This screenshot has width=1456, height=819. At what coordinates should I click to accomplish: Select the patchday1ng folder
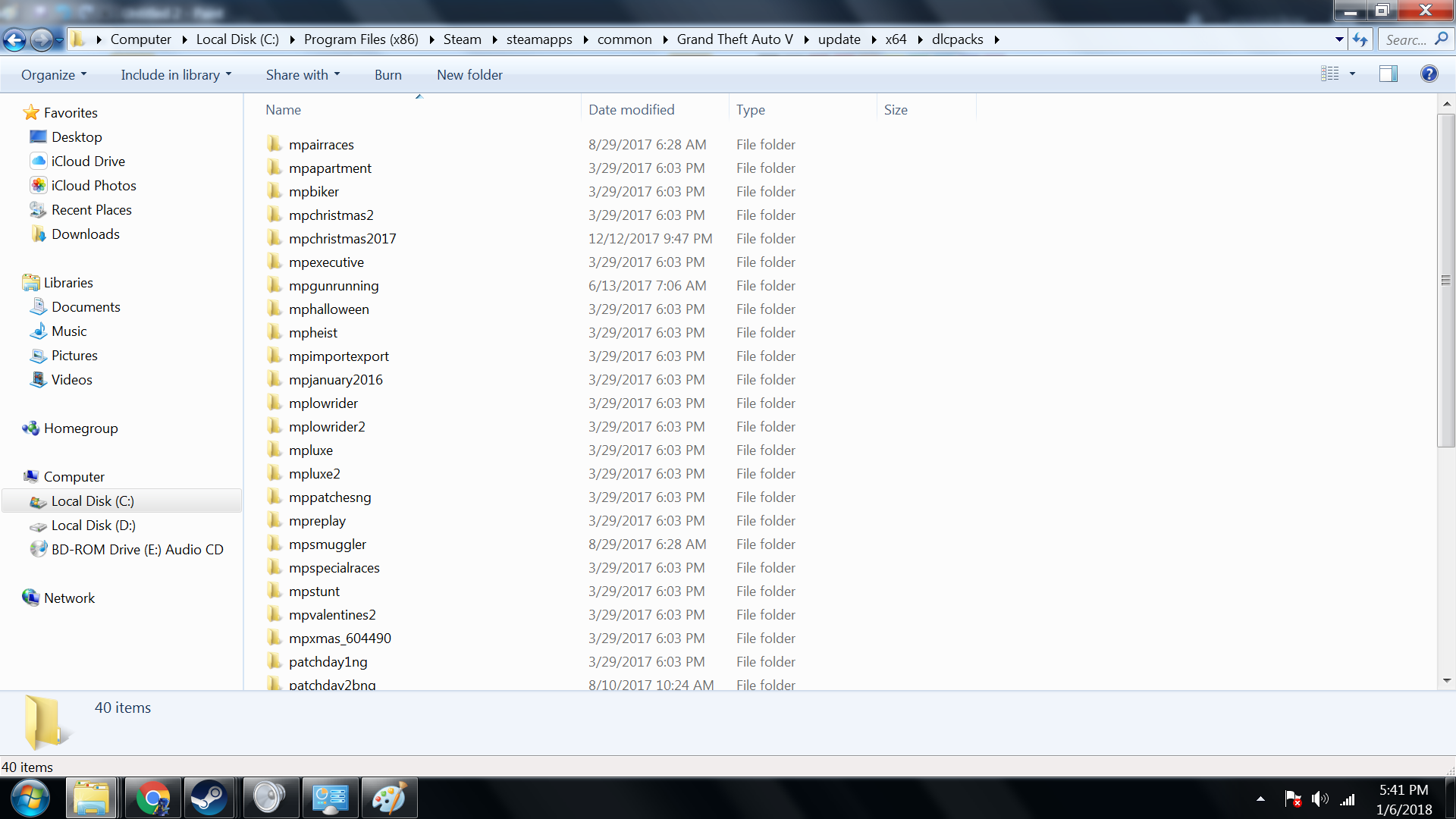328,661
